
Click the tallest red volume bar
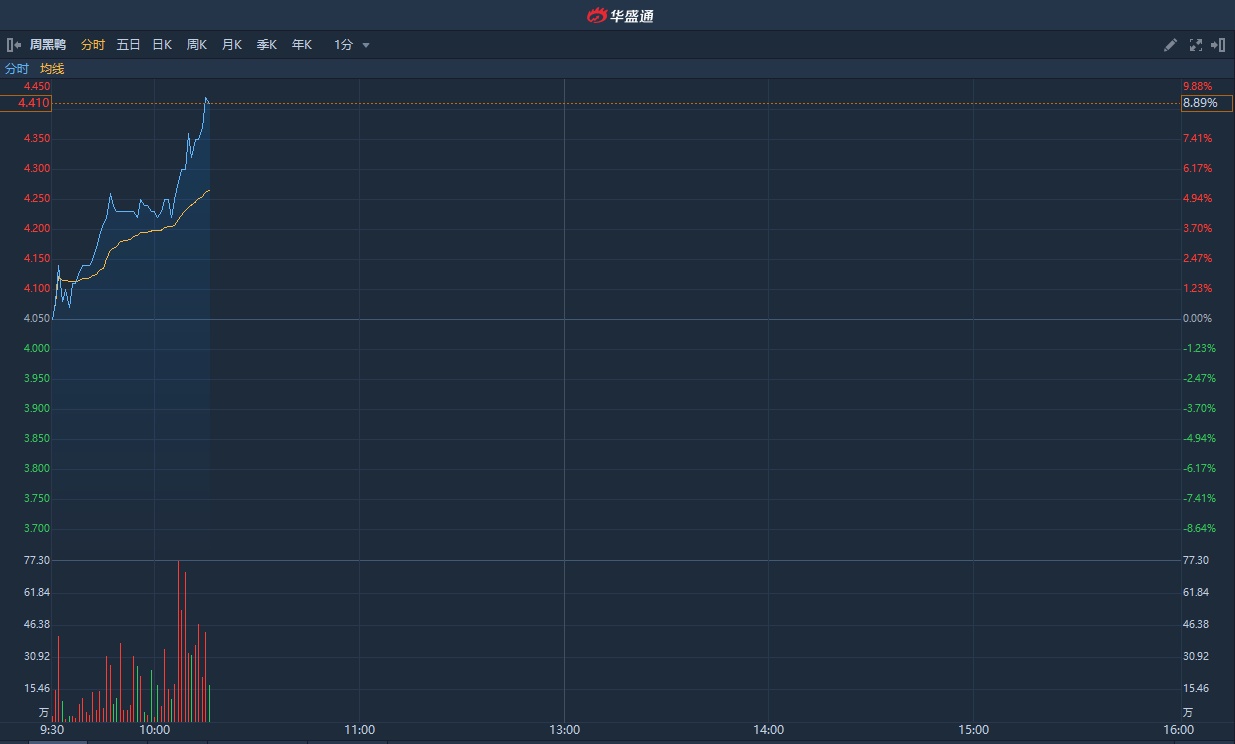click(x=179, y=641)
